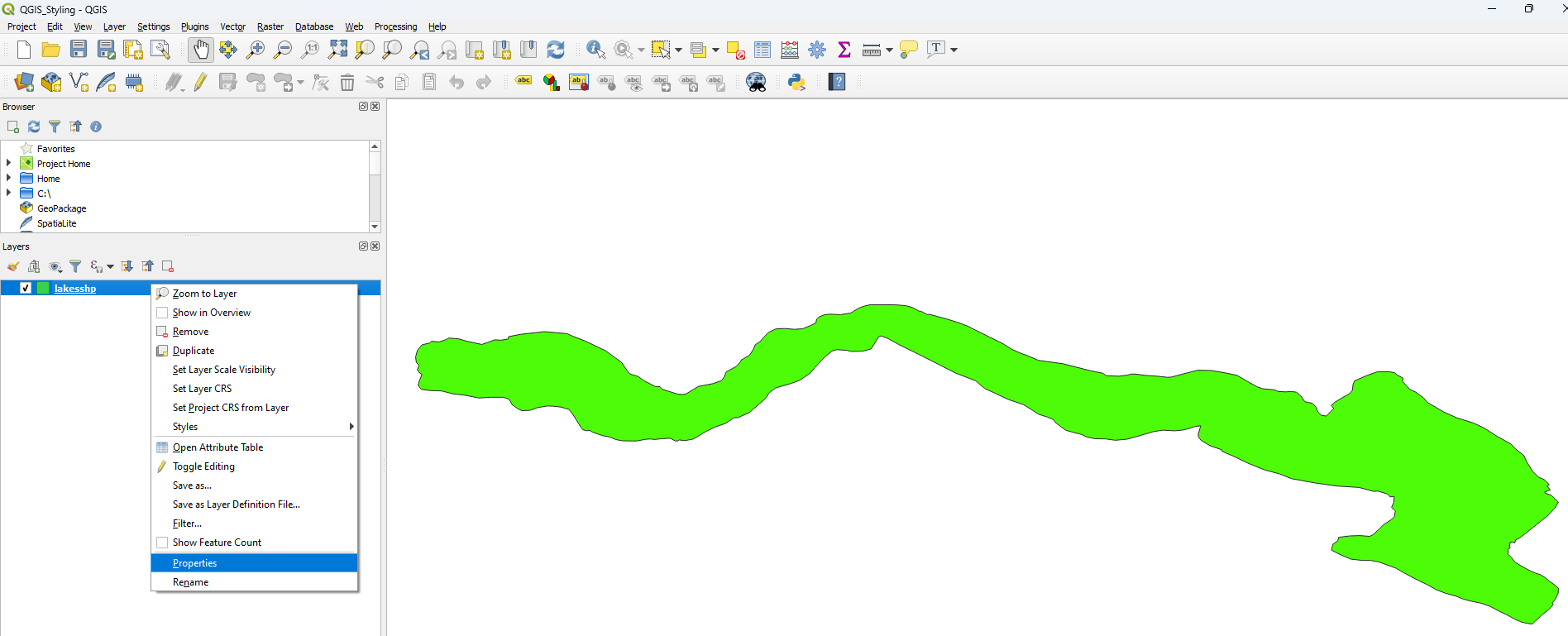Screen dimensions: 1568x636
Task: Select the Map Tips speech bubble icon
Action: pos(909,50)
